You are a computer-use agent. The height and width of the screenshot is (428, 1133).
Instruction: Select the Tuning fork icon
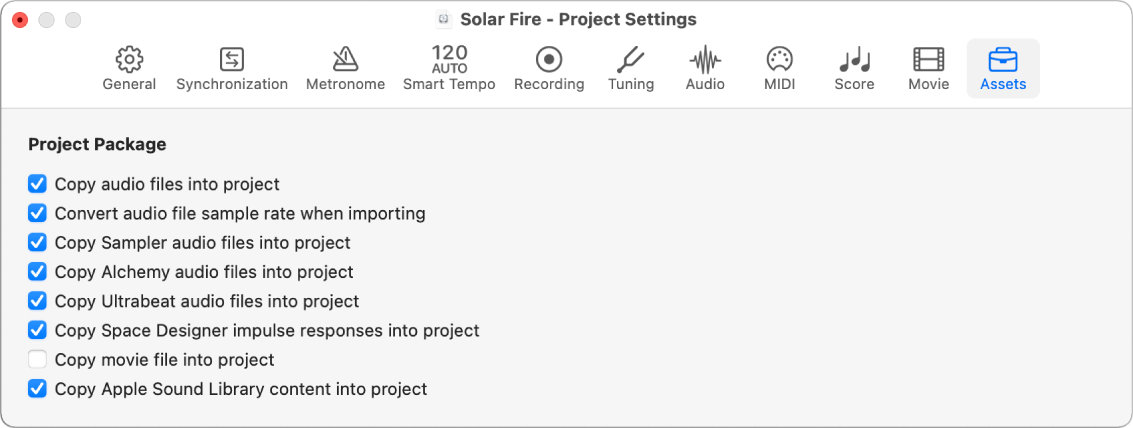(631, 60)
